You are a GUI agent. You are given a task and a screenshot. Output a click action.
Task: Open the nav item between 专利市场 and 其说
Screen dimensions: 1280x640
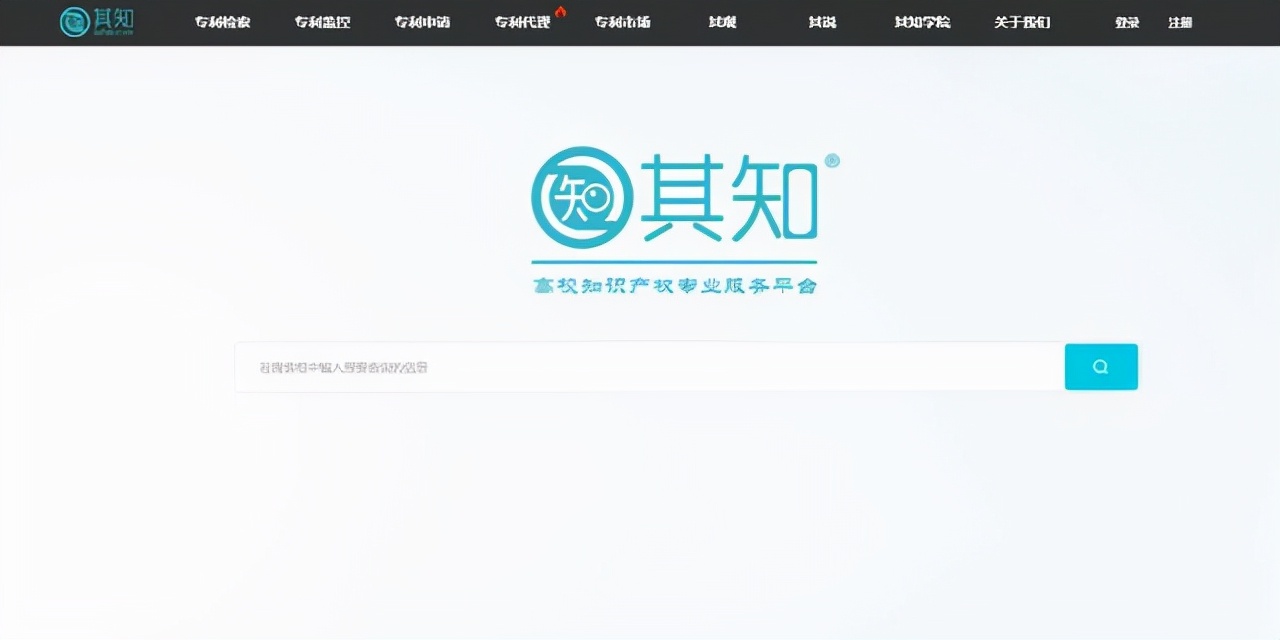pyautogui.click(x=722, y=22)
